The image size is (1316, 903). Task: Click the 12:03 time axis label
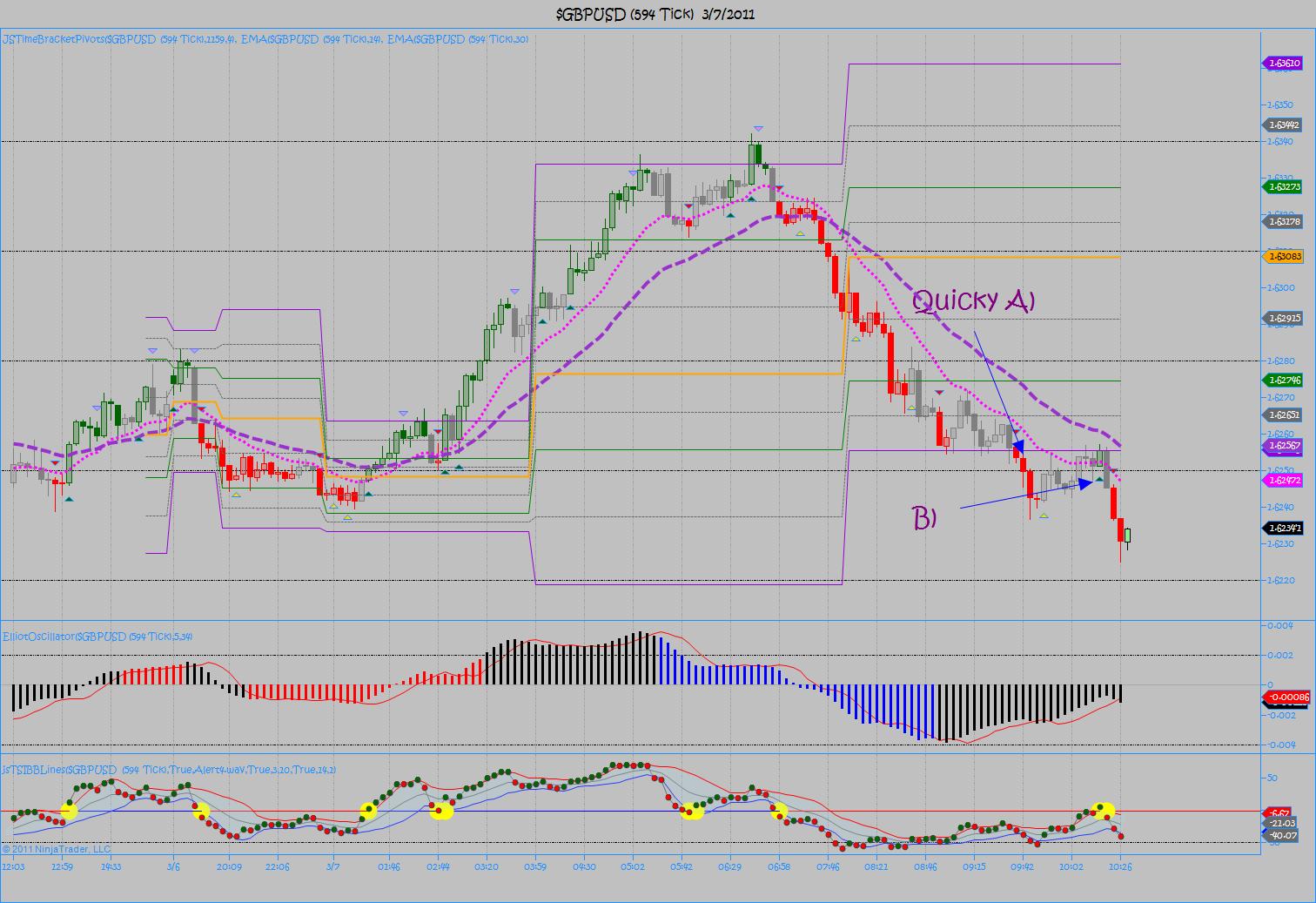[13, 866]
